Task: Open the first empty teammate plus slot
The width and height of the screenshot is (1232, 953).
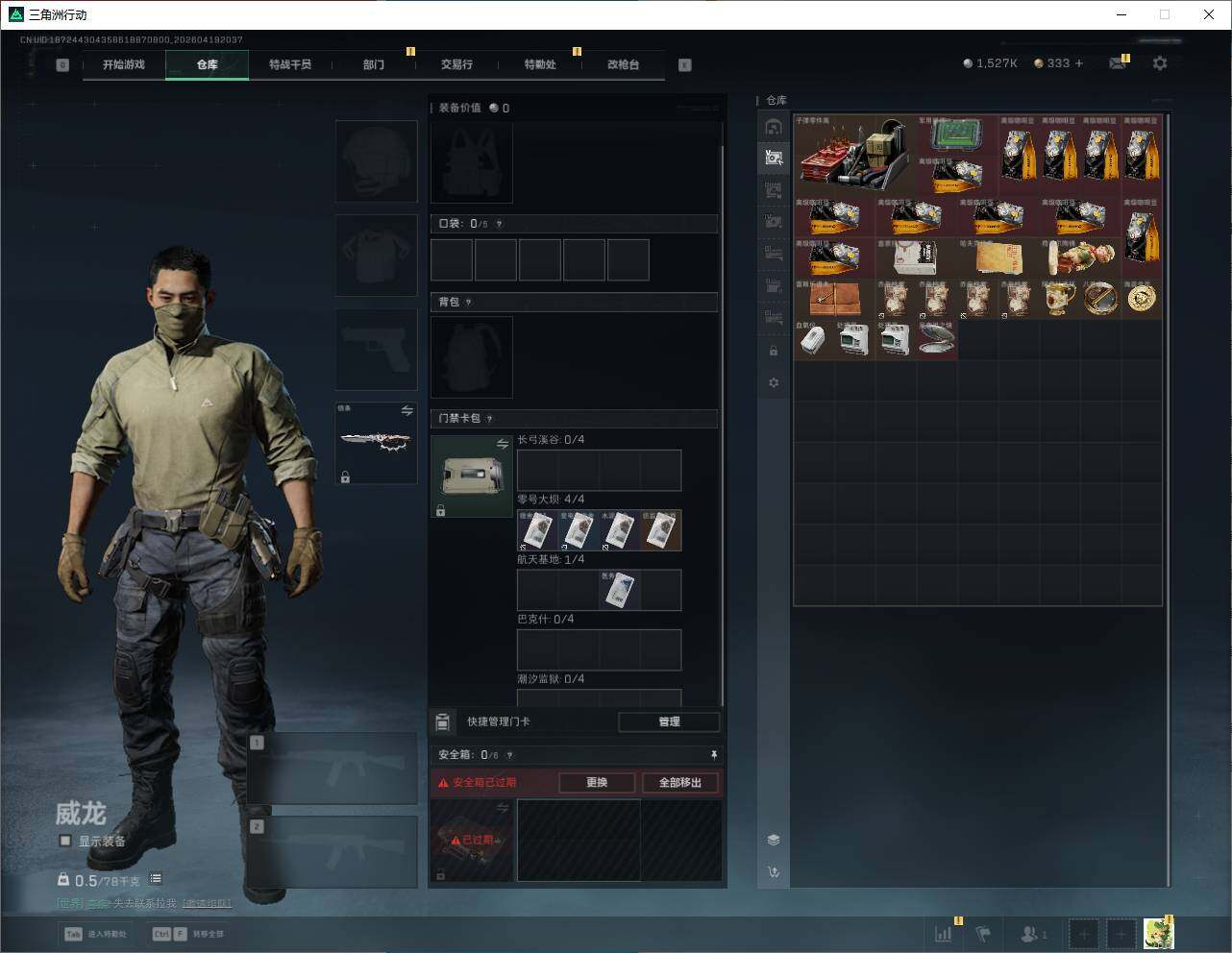Action: point(1083,934)
